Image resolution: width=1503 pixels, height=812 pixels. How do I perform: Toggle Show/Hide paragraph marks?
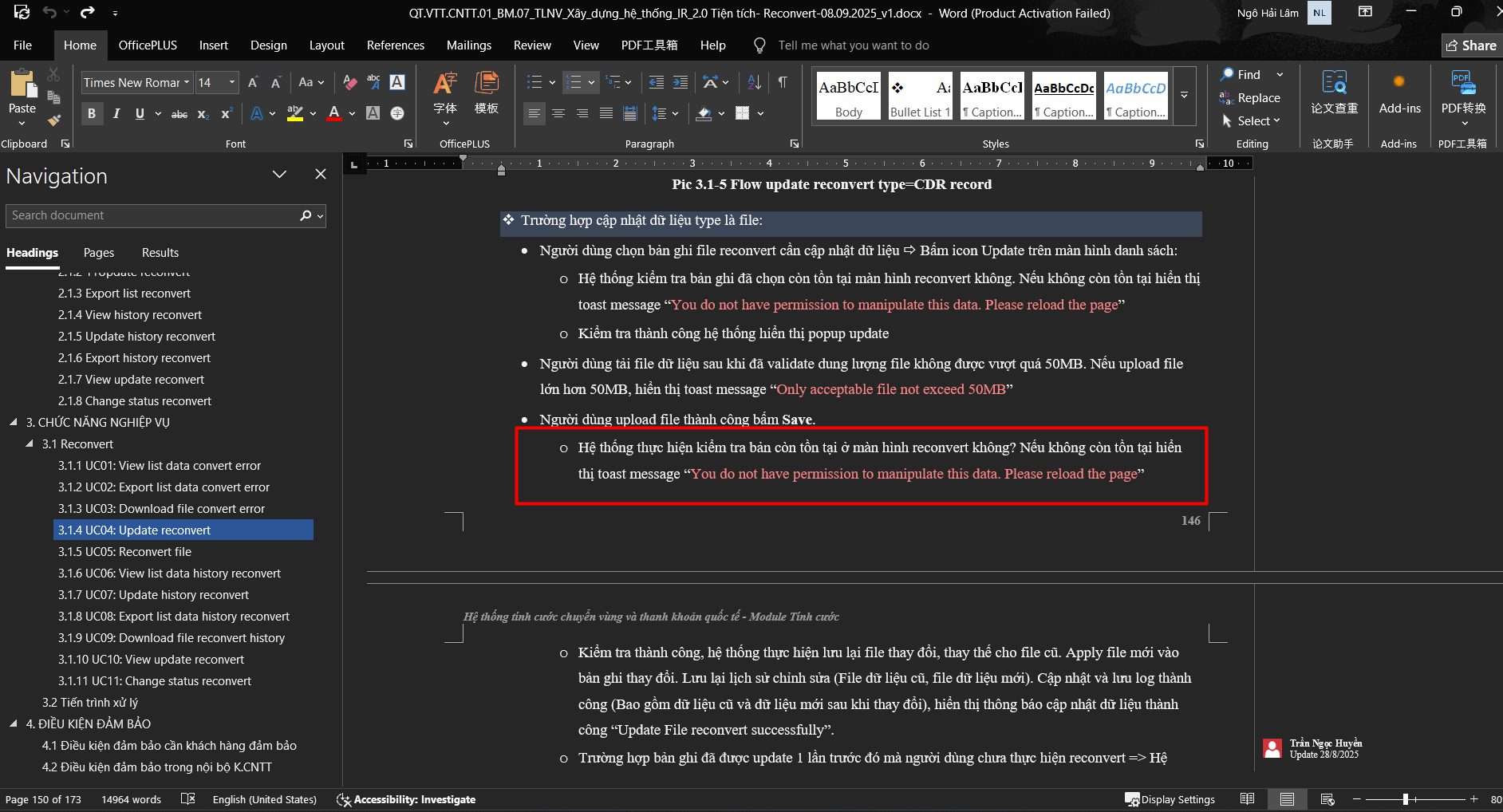pos(783,82)
